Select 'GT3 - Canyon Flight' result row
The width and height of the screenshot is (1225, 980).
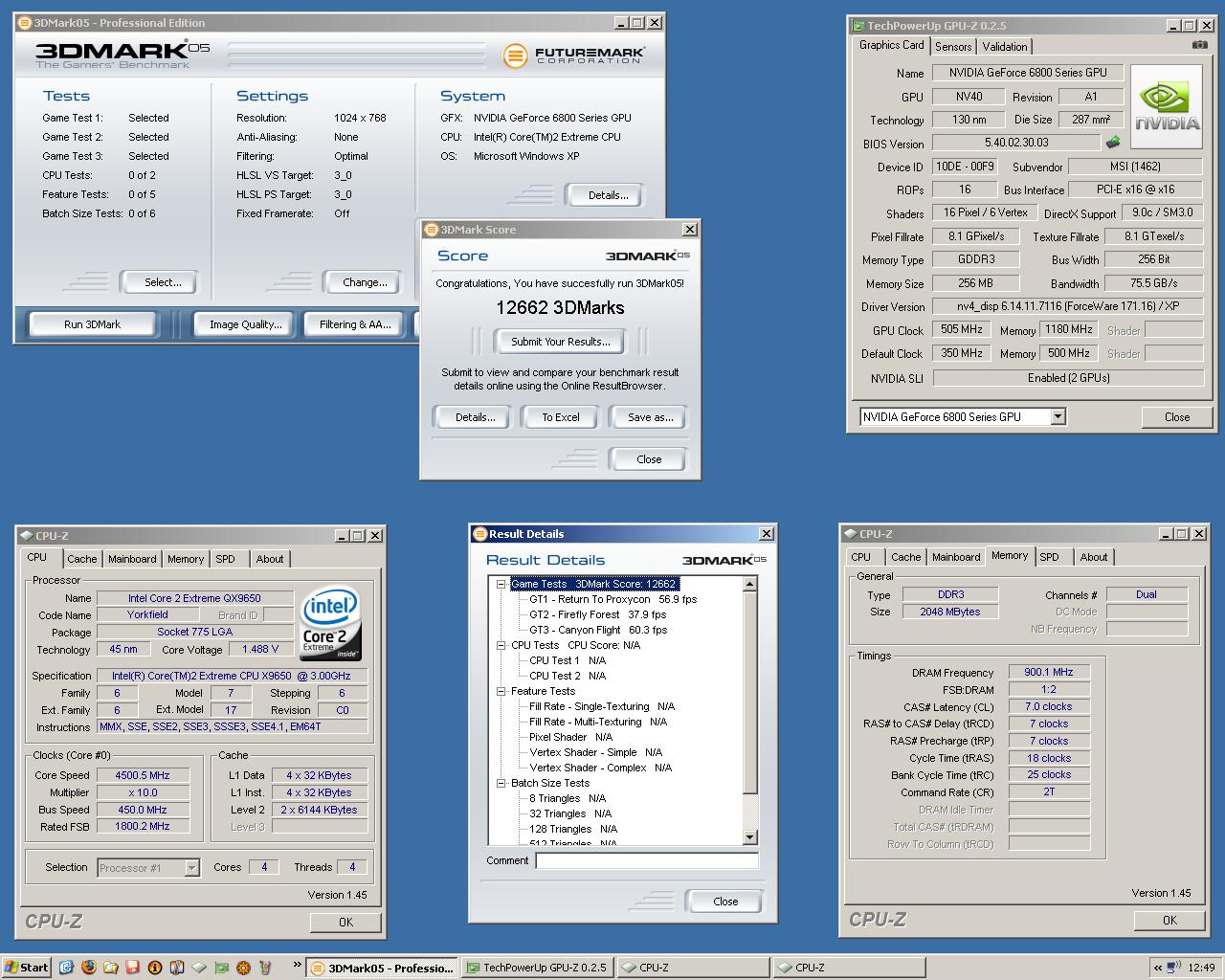click(x=598, y=630)
